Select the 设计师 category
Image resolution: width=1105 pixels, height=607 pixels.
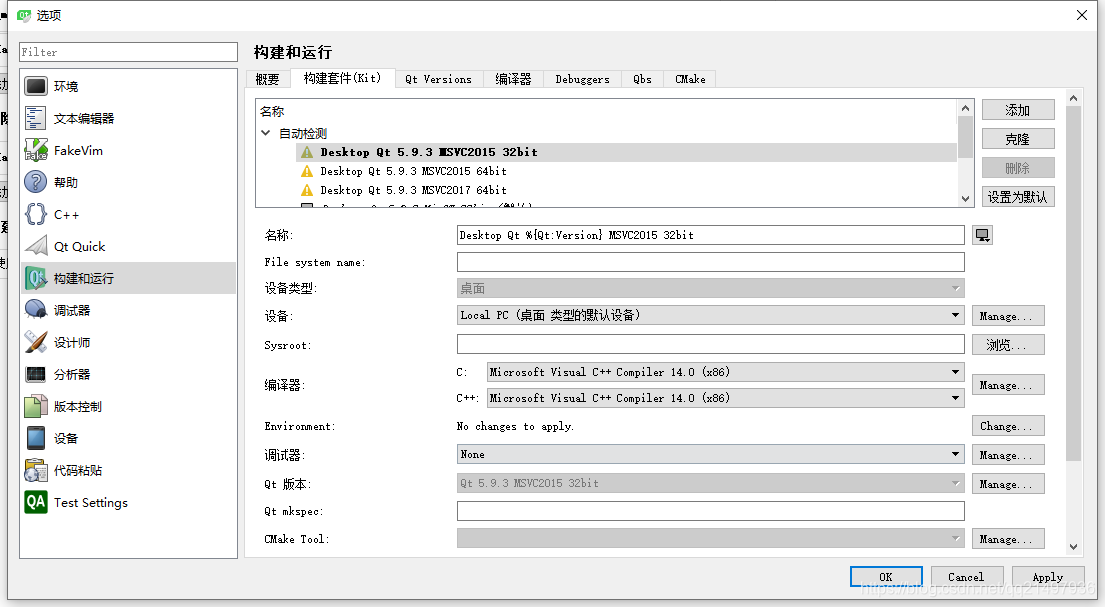tap(128, 343)
